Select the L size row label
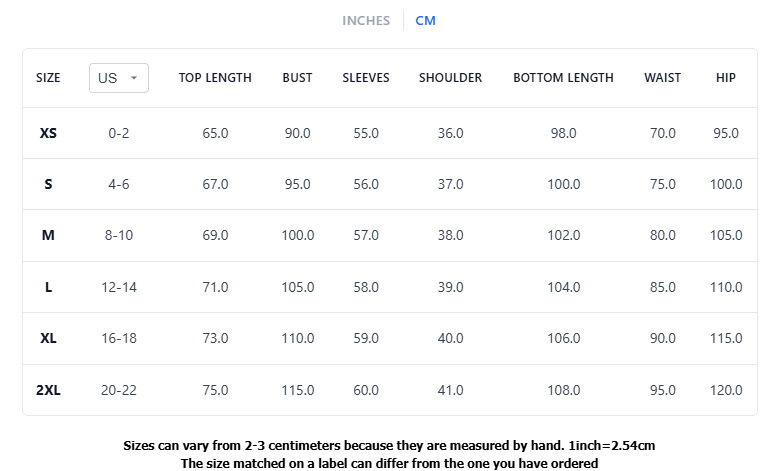 coord(48,287)
